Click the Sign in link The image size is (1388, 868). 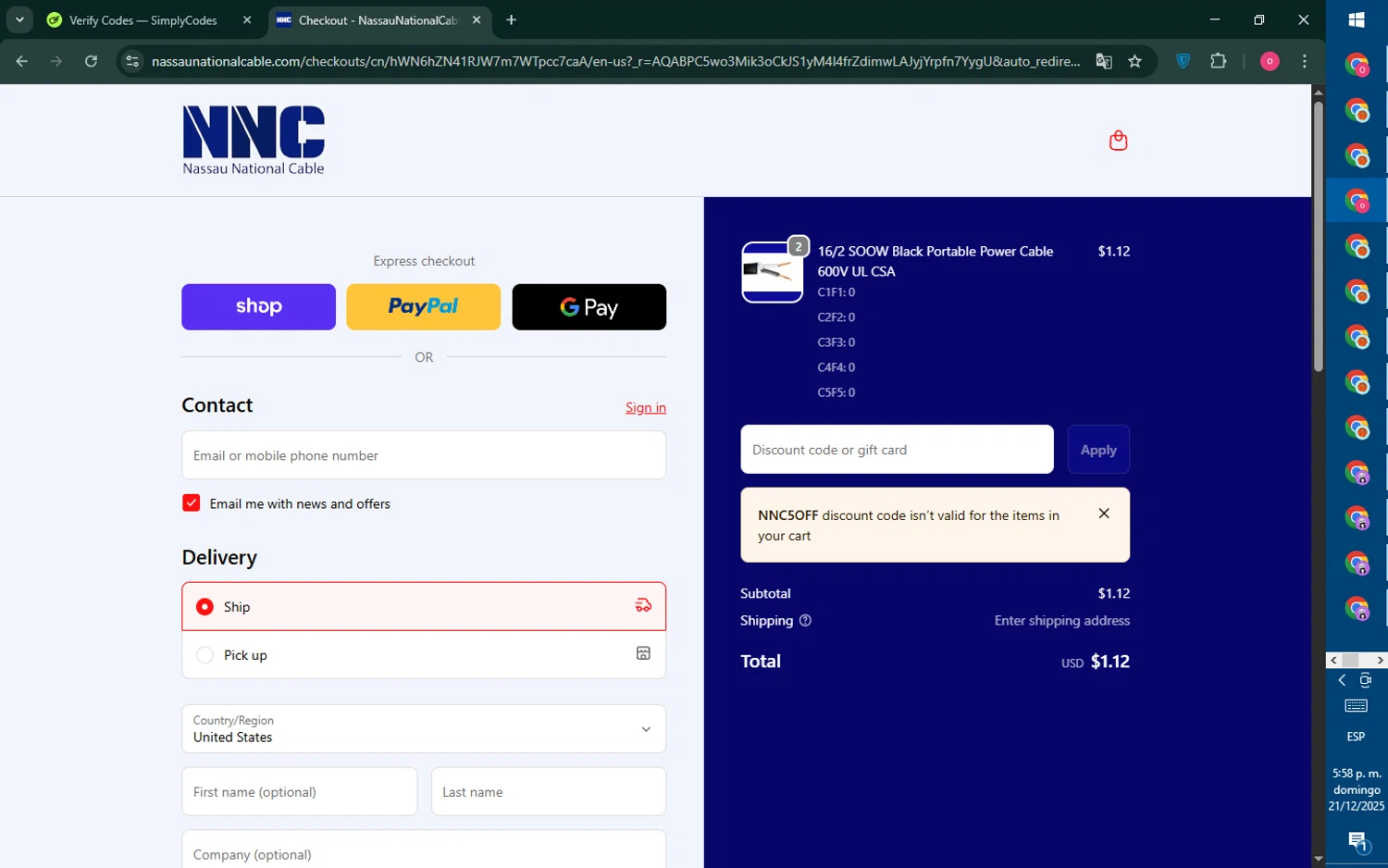[646, 407]
